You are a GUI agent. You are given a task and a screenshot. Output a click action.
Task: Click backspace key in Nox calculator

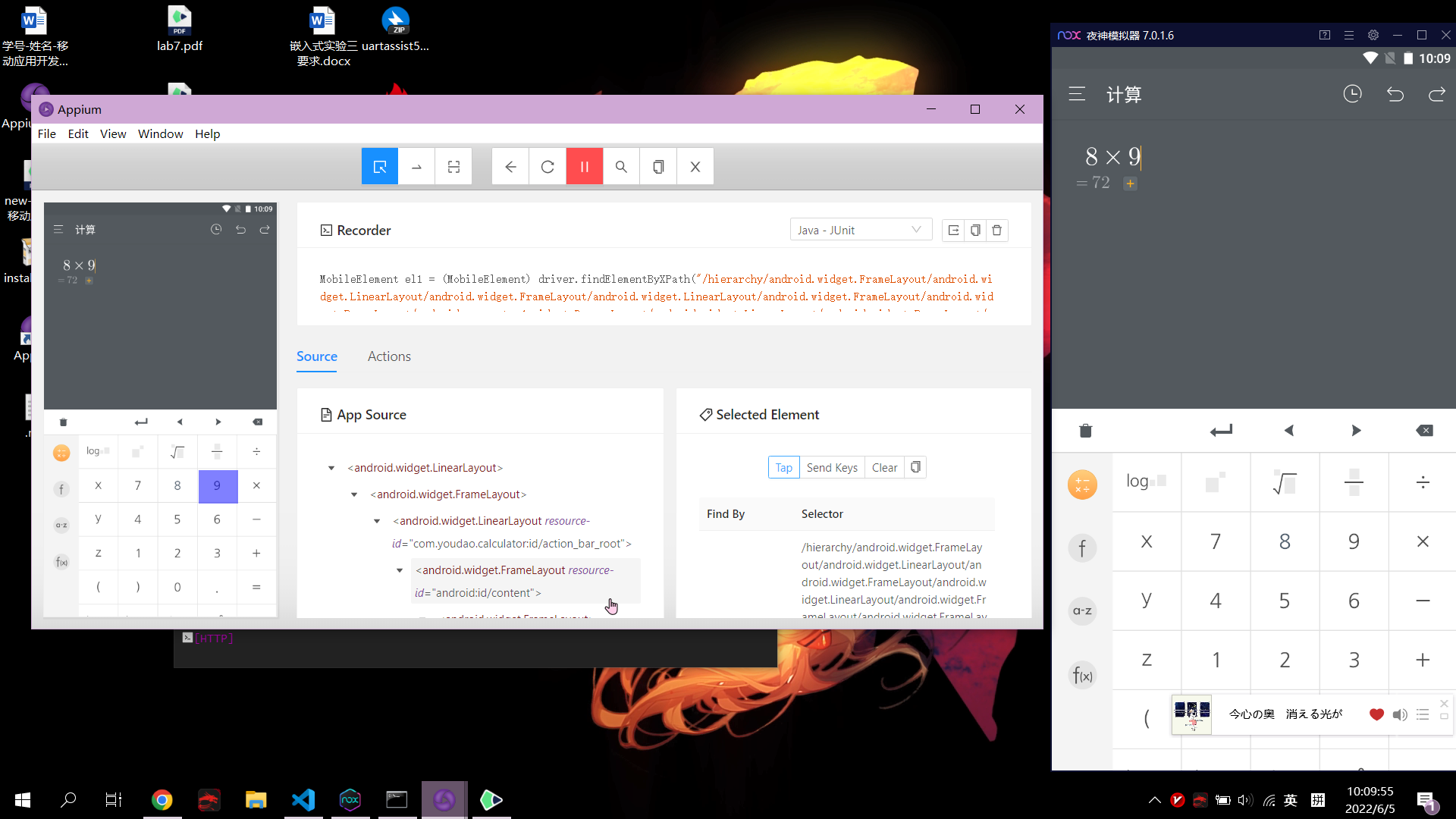point(1424,431)
